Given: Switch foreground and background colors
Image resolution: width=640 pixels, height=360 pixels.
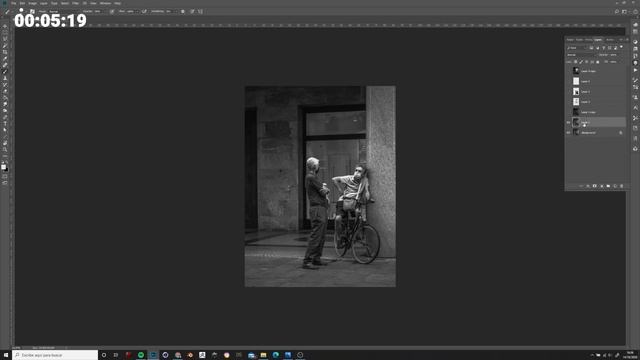Looking at the screenshot, I should [7, 162].
